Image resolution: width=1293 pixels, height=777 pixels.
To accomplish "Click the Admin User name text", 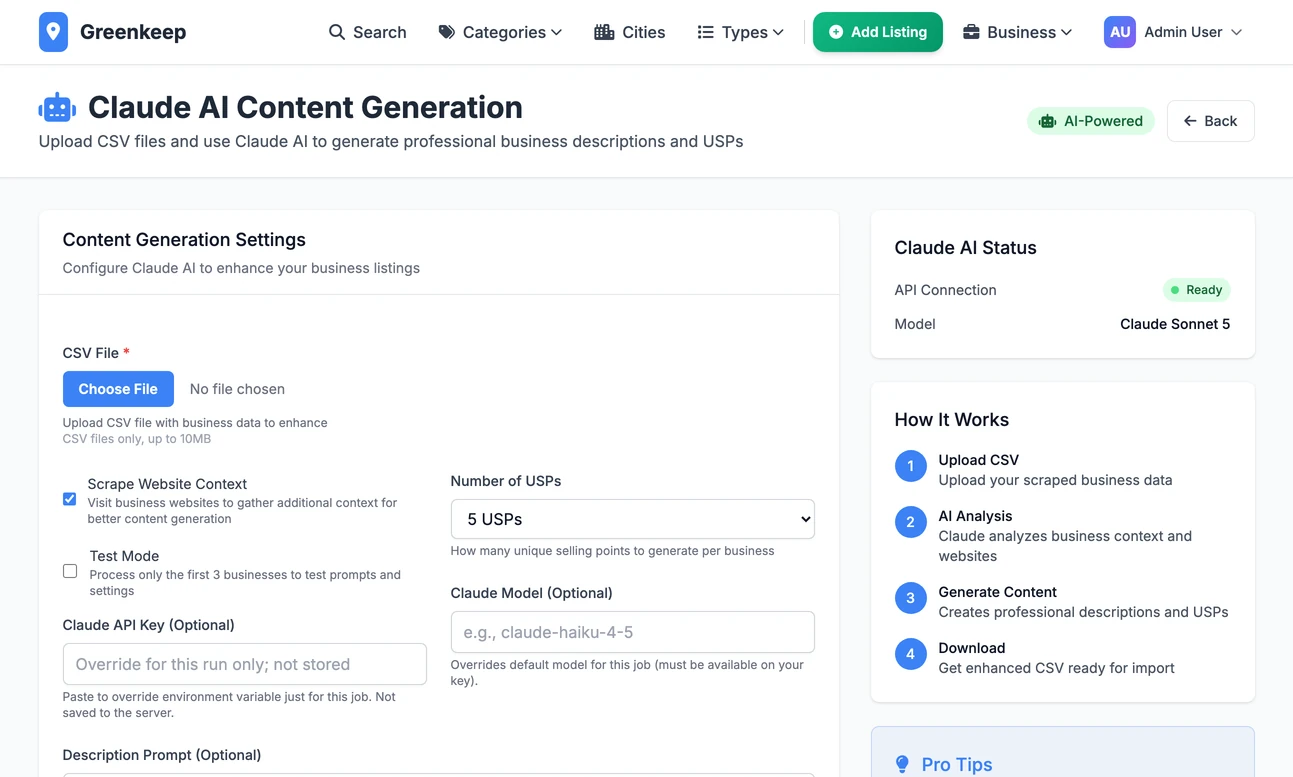I will click(x=1183, y=32).
